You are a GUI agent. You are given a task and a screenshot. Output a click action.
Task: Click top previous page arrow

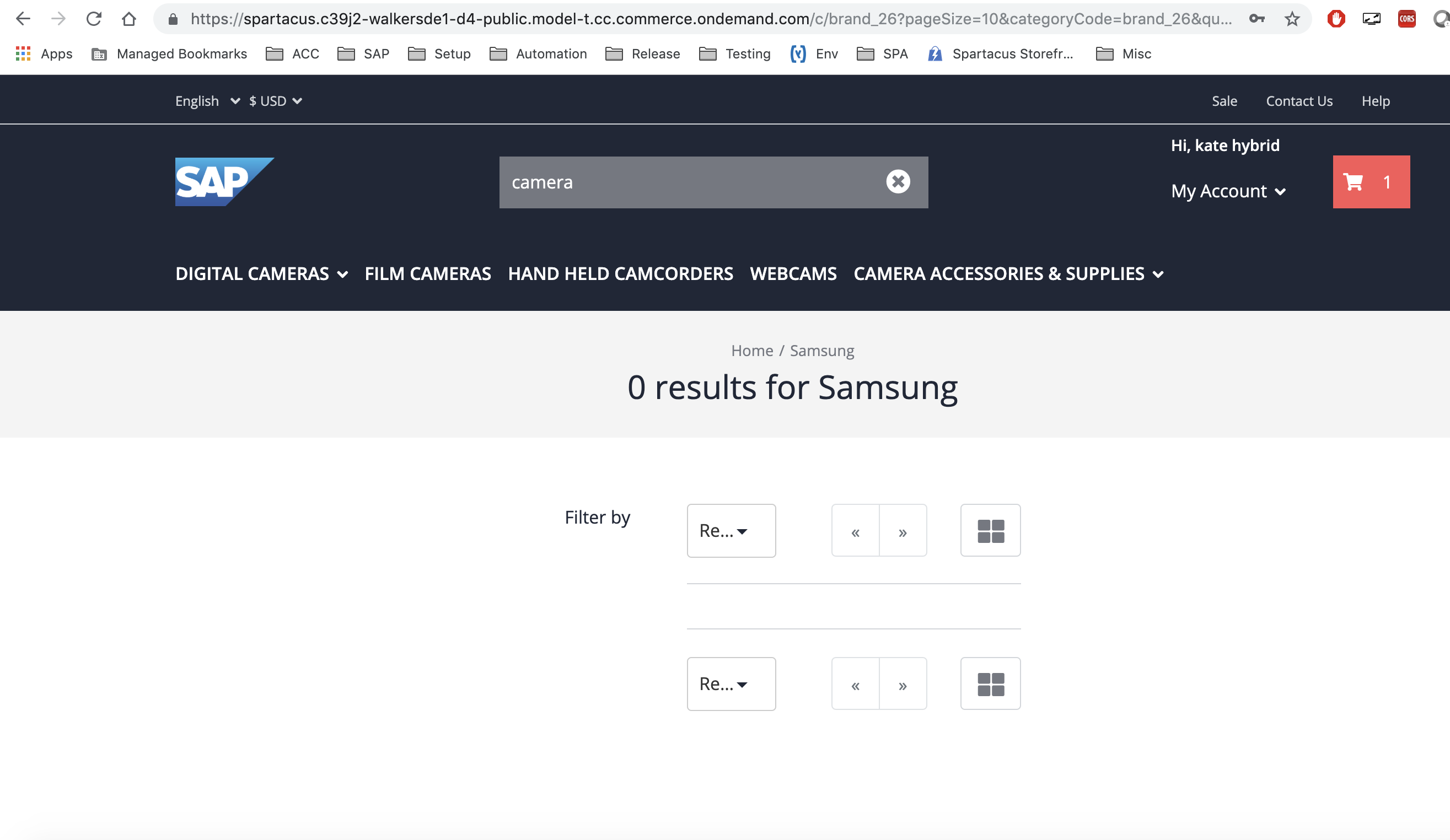855,530
